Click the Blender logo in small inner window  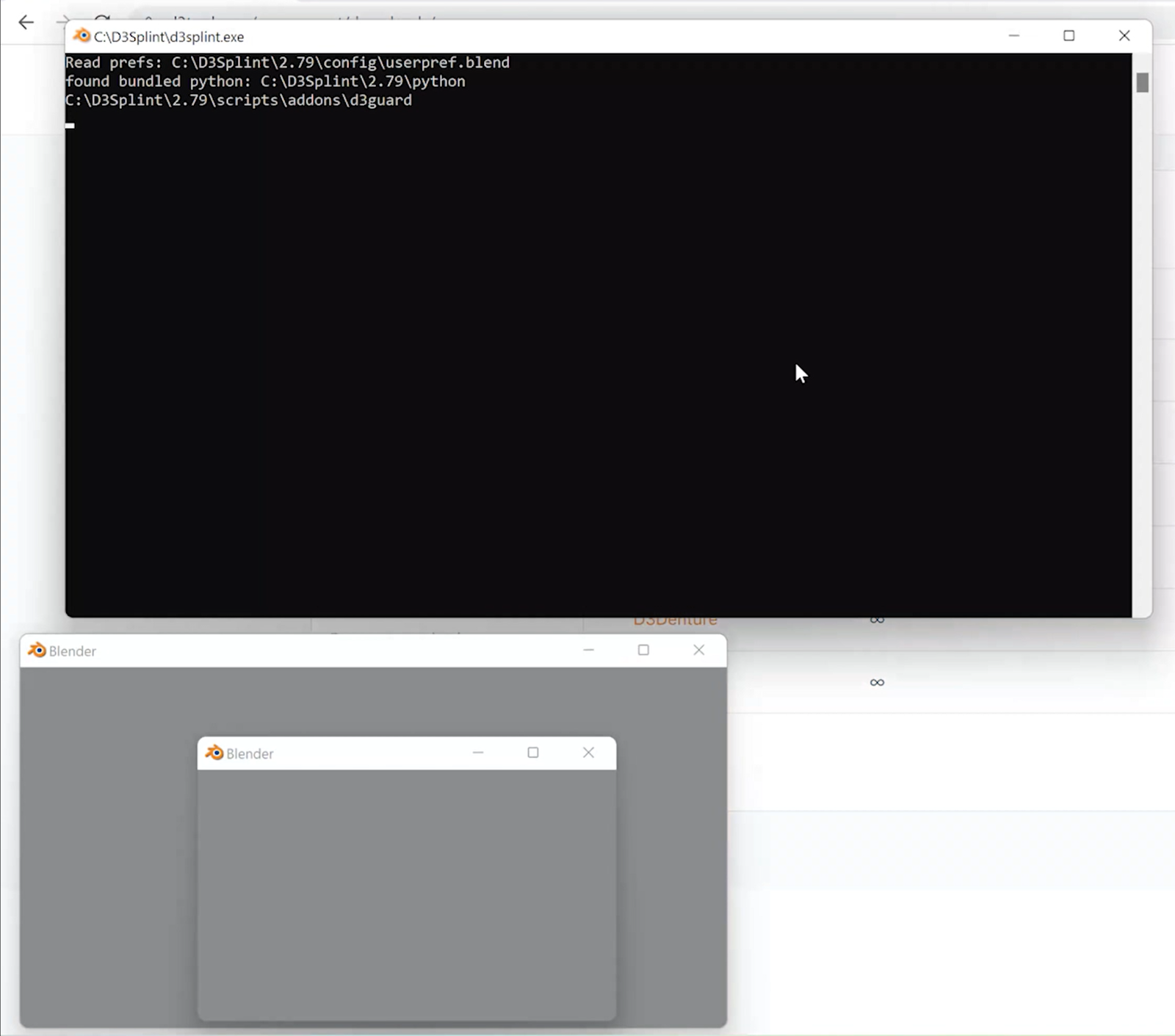pos(214,753)
